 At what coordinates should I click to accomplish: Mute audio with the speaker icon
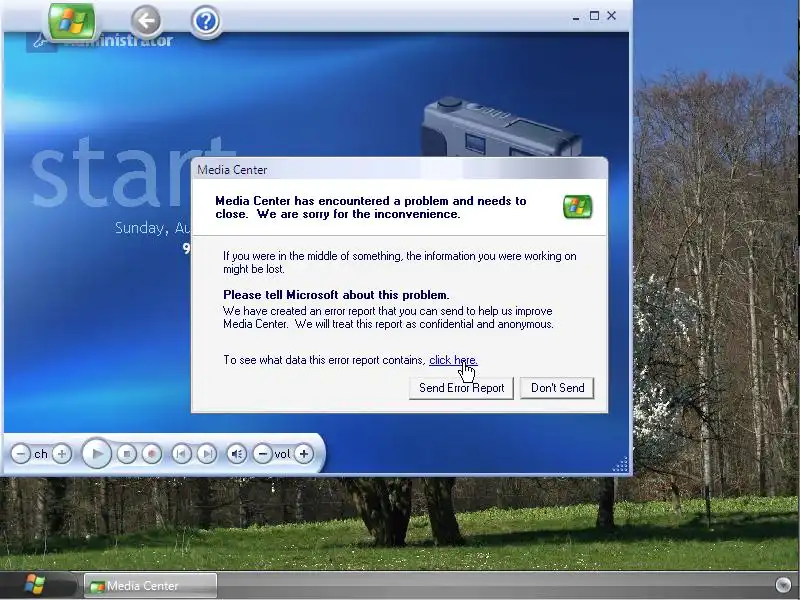click(236, 454)
